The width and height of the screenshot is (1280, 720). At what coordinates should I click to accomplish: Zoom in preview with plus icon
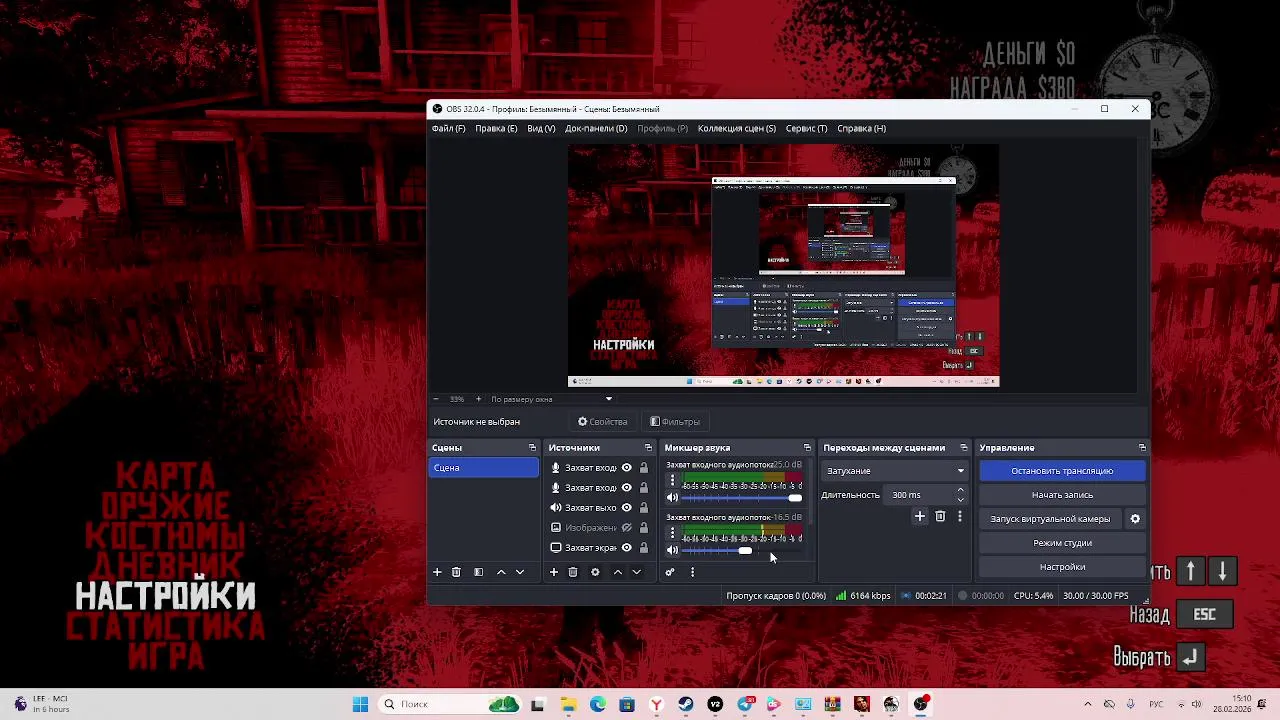(478, 399)
